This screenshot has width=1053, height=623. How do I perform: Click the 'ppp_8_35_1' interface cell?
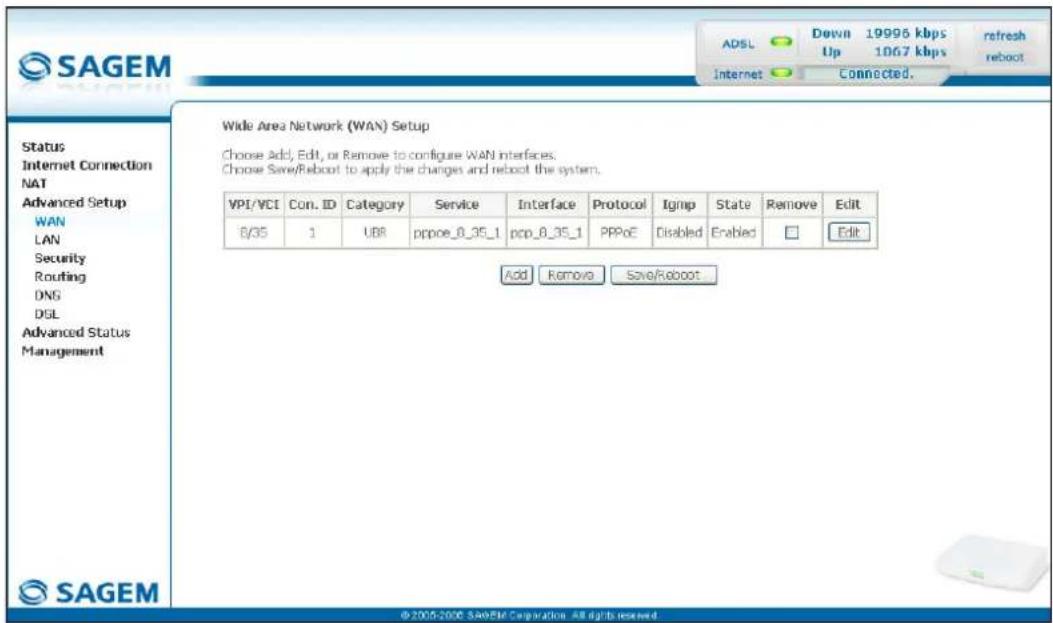(x=547, y=233)
